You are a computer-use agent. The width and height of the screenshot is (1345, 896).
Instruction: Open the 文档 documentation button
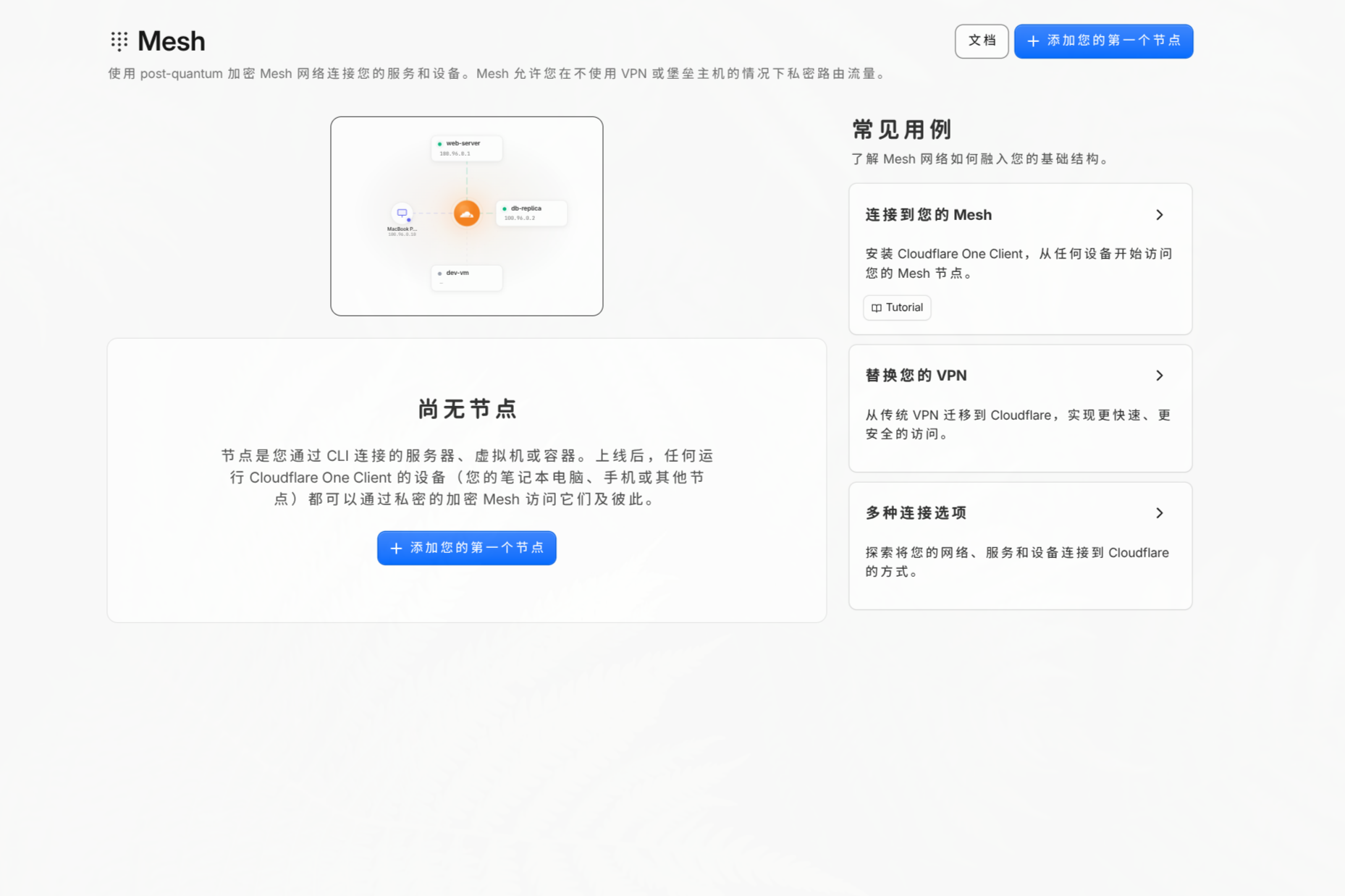coord(982,41)
